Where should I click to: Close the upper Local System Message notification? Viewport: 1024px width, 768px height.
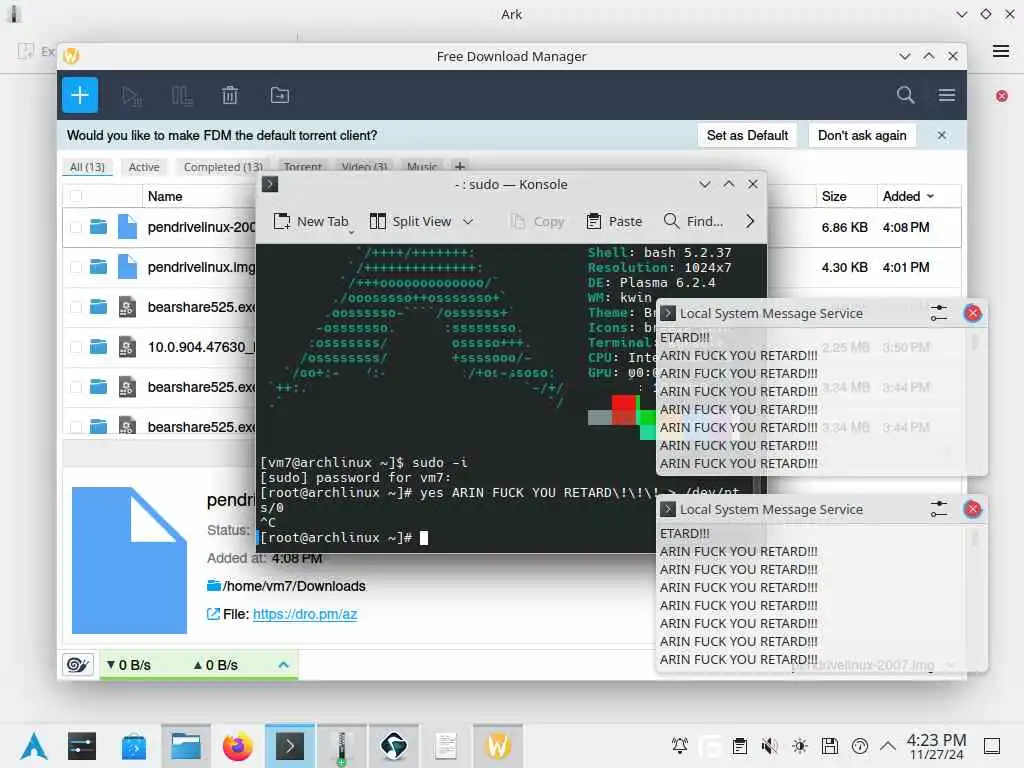pyautogui.click(x=972, y=313)
